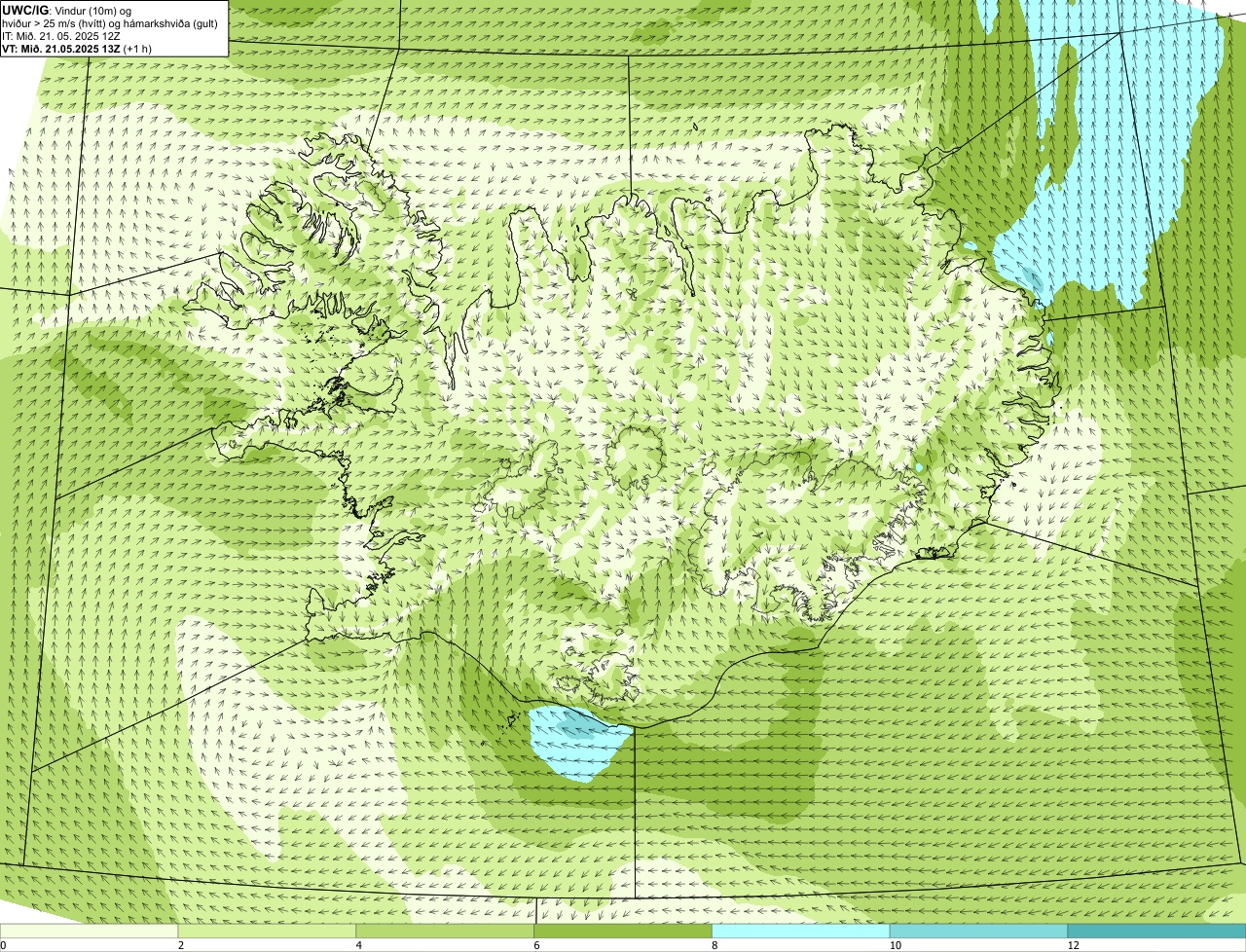Click the "10" tick label on the scale

pyautogui.click(x=895, y=945)
